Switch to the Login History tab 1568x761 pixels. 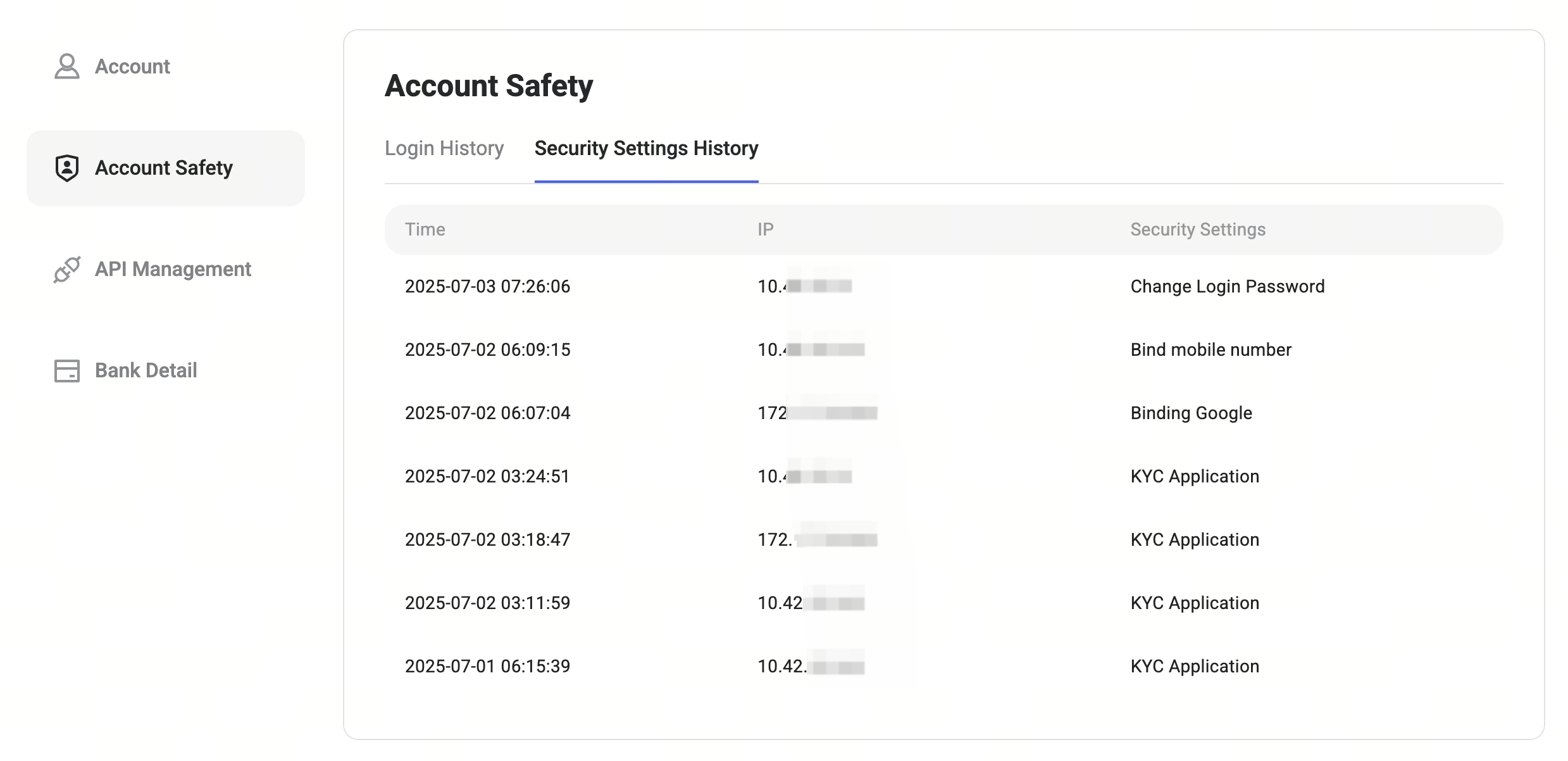[x=444, y=148]
